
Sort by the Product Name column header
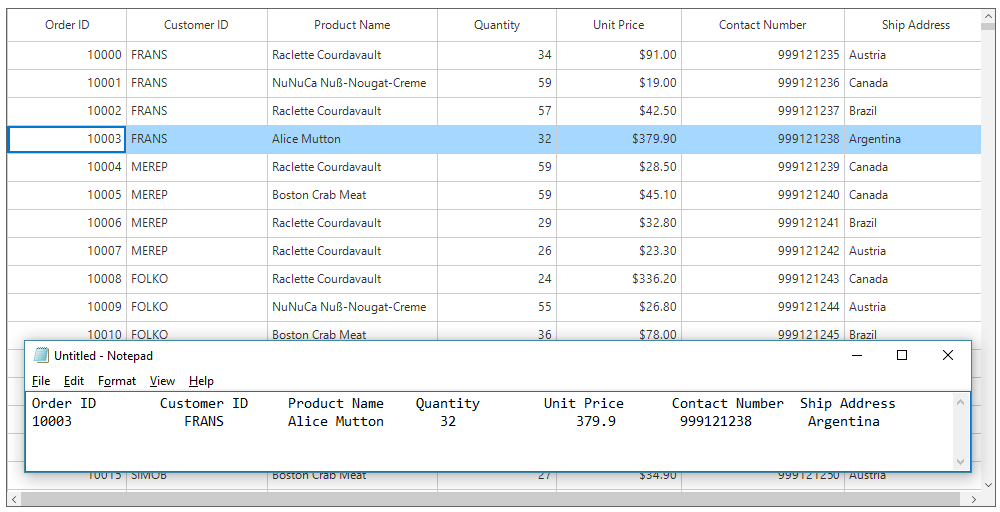(352, 25)
